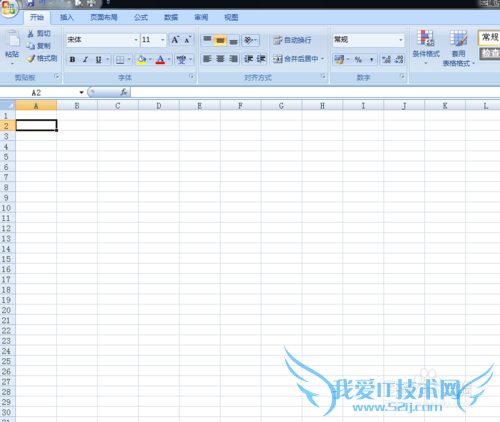
Task: Click decrease decimal icon
Action: tap(399, 60)
